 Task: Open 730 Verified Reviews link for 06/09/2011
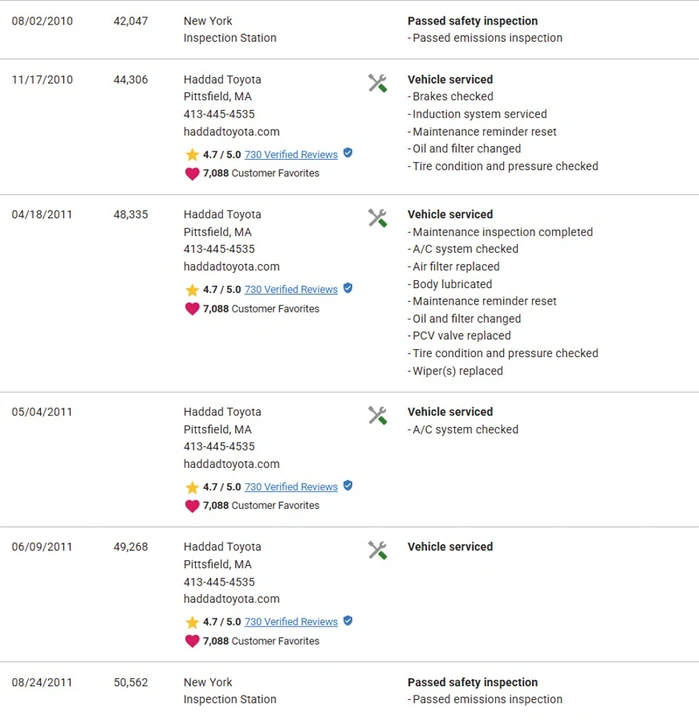(x=291, y=622)
